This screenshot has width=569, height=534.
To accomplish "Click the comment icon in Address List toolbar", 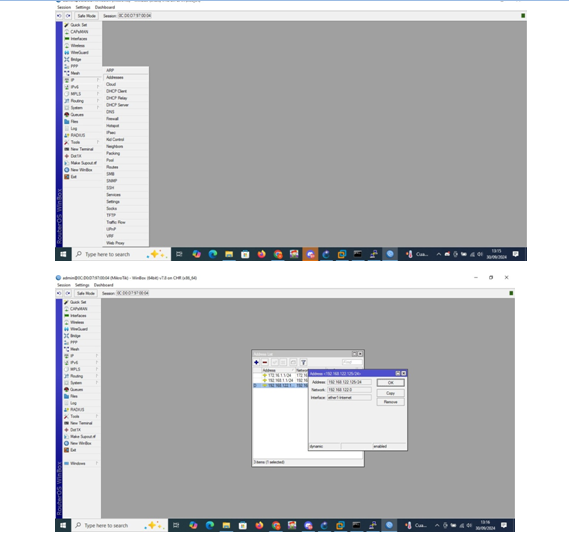I will pyautogui.click(x=293, y=362).
